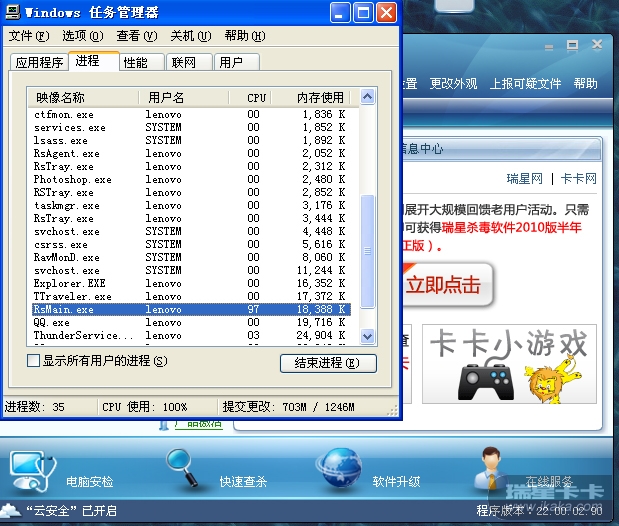Close the Rising antivirus window
The height and width of the screenshot is (526, 619).
(597, 44)
